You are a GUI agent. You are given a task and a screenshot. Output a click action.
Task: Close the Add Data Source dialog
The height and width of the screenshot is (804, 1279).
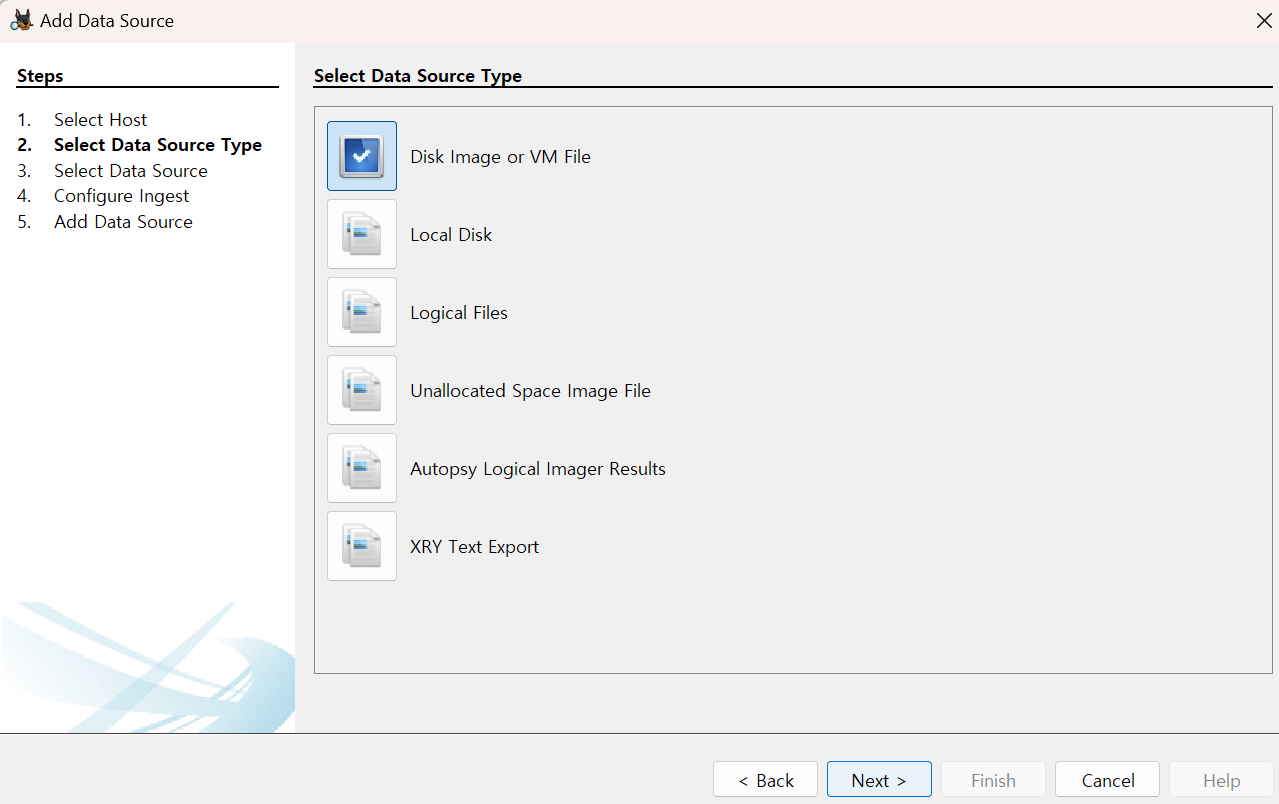[x=1264, y=20]
